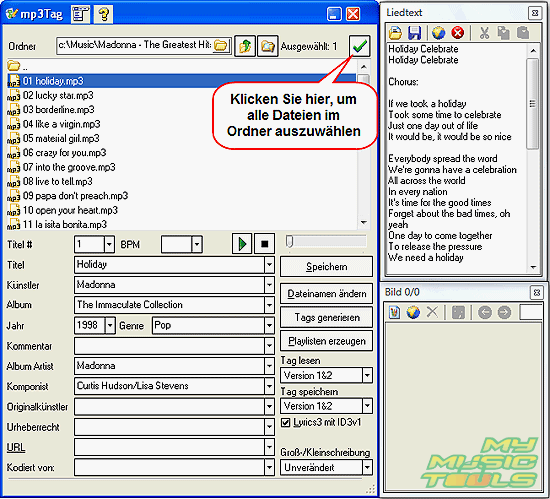550x499 pixels.
Task: Click Tags generieren button
Action: tap(326, 318)
